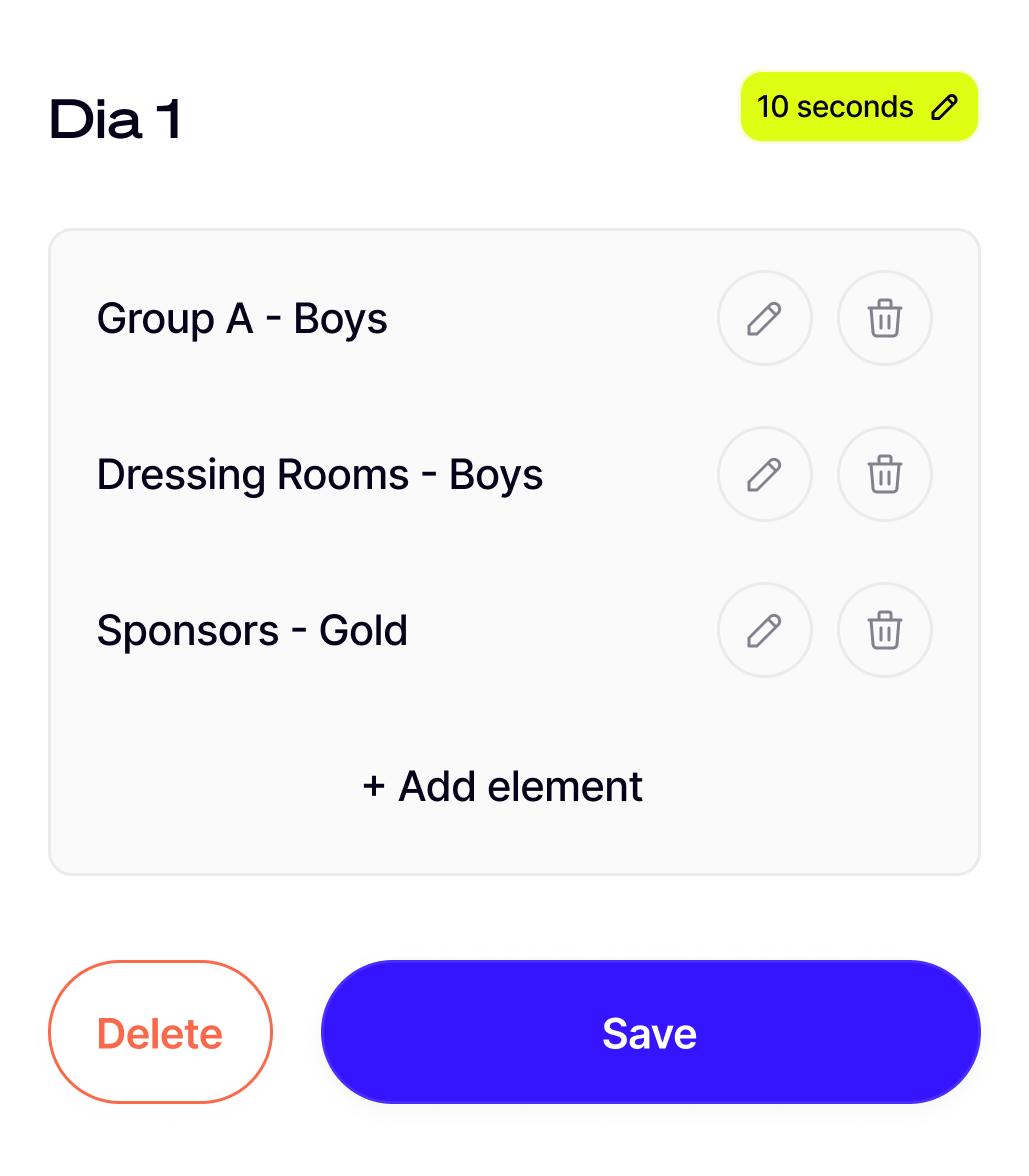The image size is (1029, 1176).
Task: Save the Dia 1 slide
Action: tap(650, 1032)
